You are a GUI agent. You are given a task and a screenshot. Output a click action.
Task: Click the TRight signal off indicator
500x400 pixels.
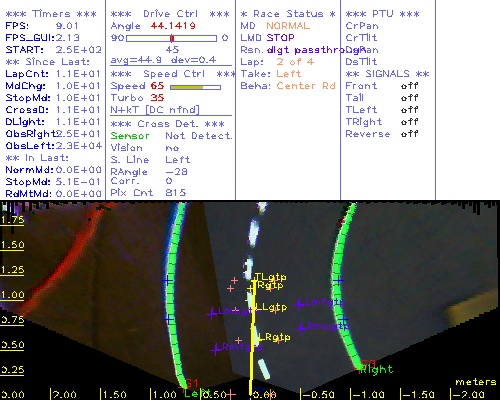click(x=409, y=122)
